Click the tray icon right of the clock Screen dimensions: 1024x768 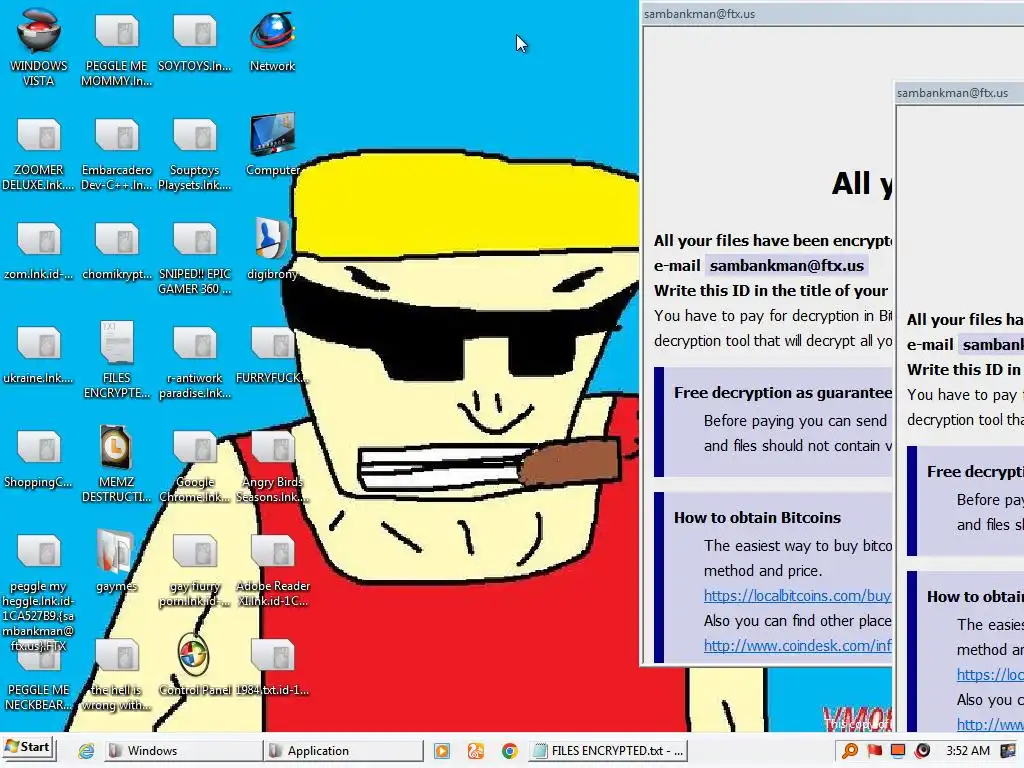[x=1008, y=751]
